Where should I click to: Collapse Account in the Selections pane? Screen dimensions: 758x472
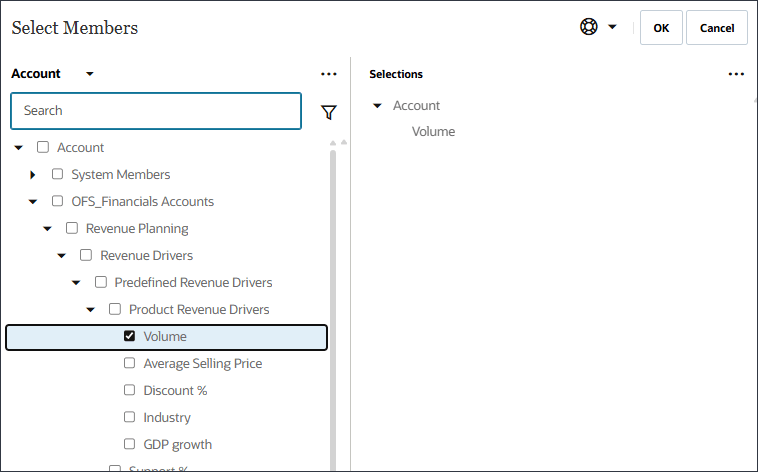click(377, 106)
